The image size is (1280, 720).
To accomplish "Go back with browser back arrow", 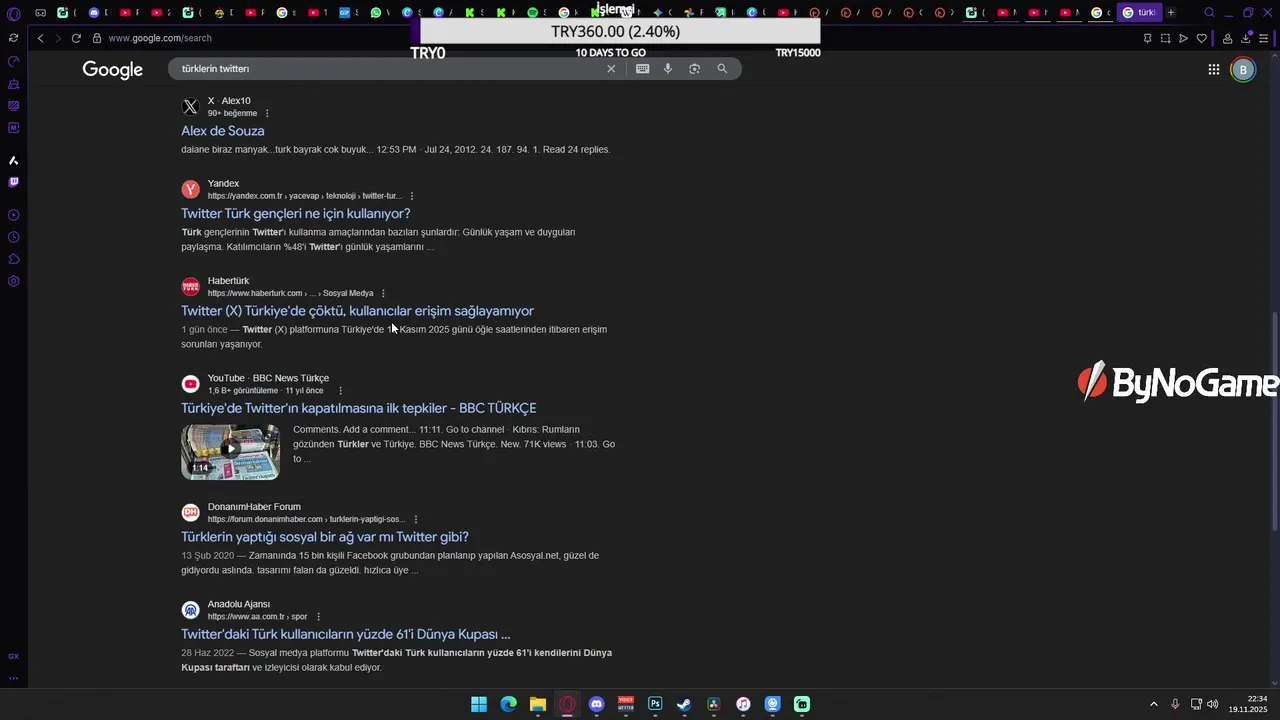I will click(x=40, y=38).
